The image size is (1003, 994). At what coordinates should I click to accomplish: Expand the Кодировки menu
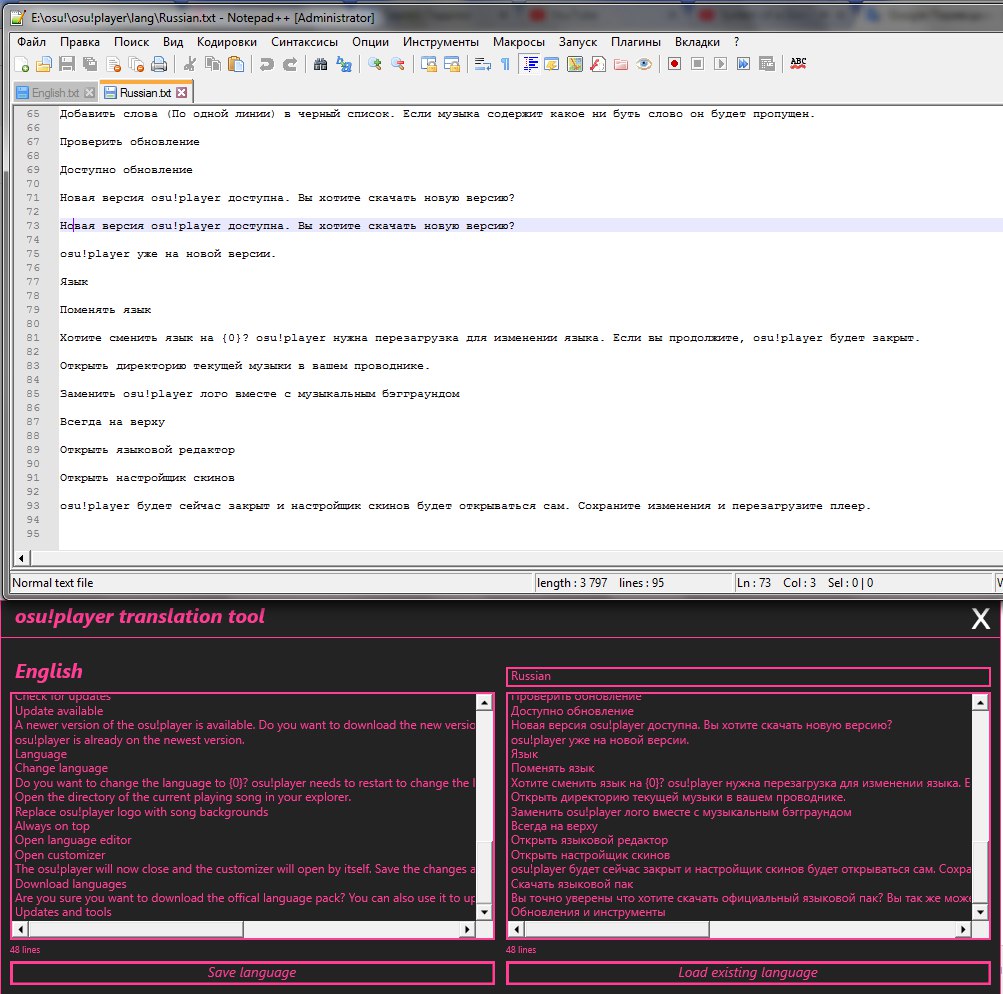point(226,42)
